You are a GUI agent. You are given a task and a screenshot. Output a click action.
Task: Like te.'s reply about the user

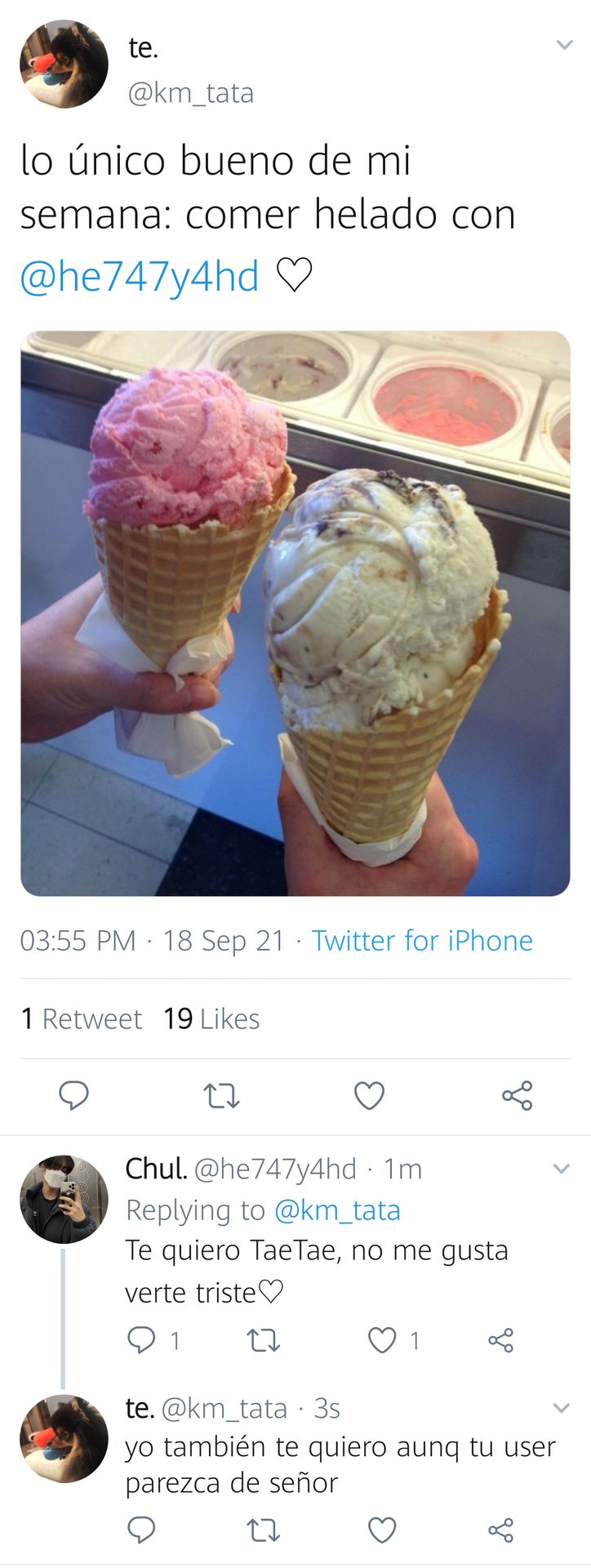[x=382, y=1529]
